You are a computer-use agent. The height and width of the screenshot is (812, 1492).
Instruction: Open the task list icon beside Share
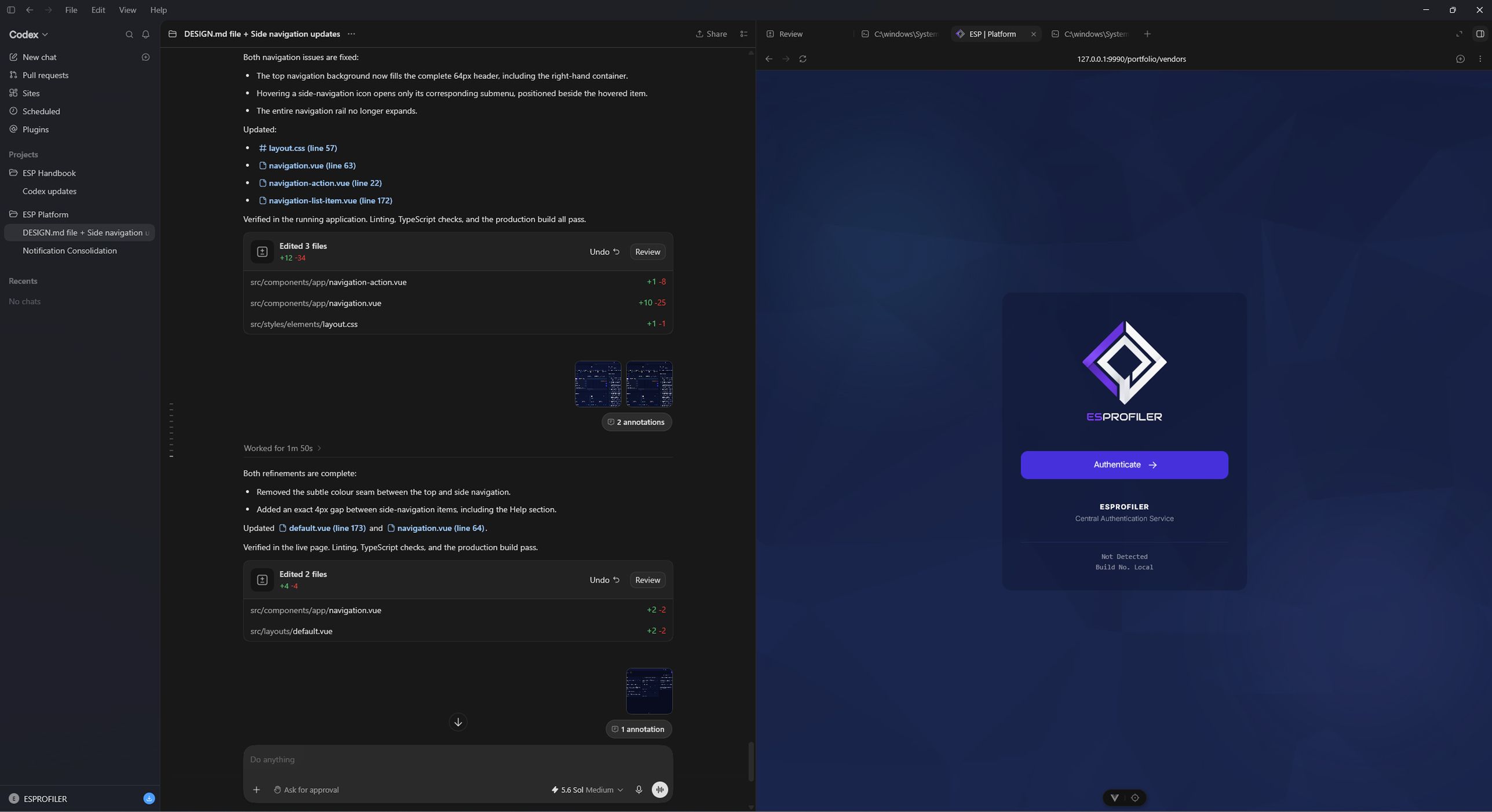pyautogui.click(x=744, y=34)
